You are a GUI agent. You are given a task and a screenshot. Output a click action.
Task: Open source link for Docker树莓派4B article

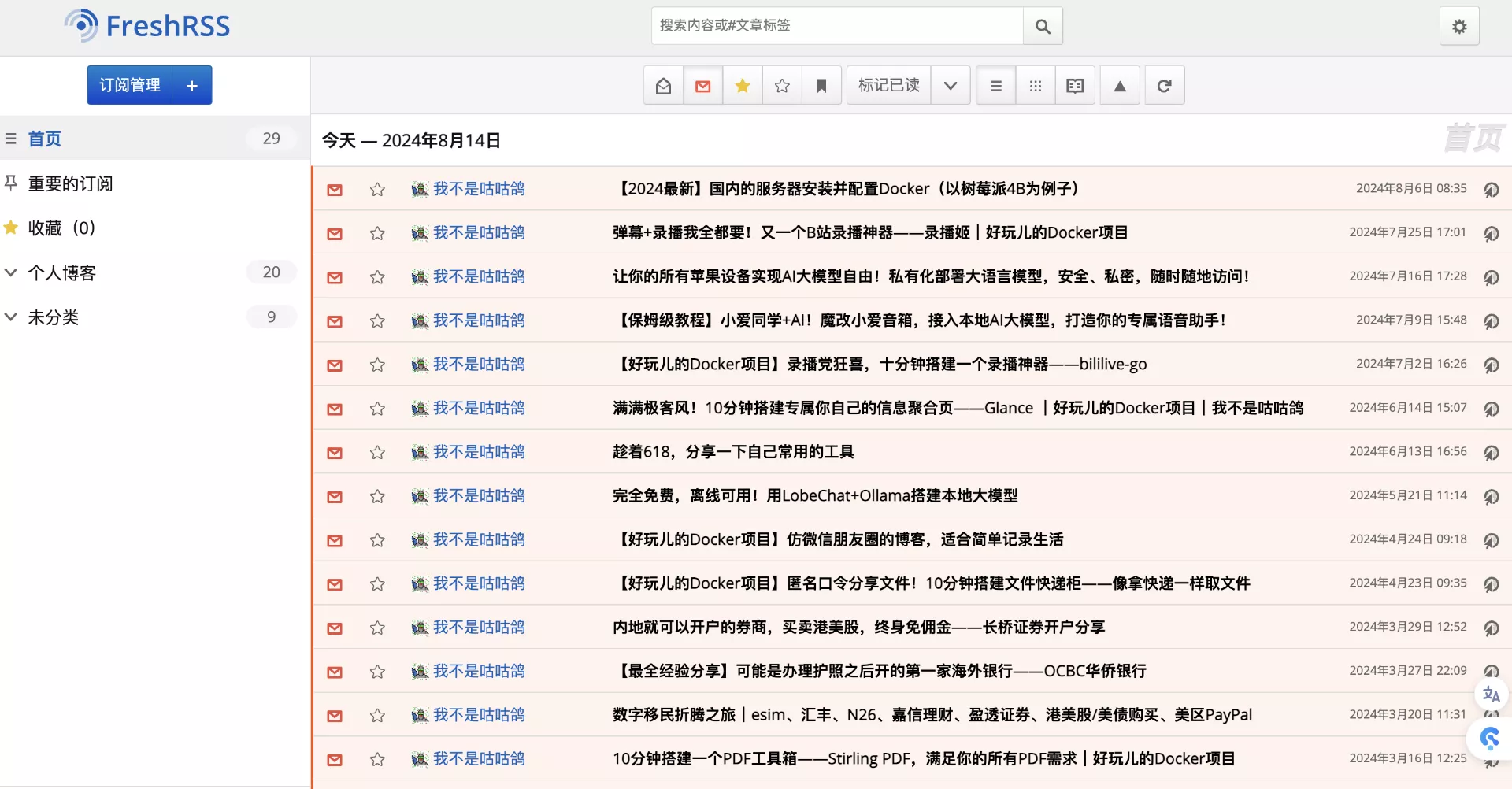[1491, 190]
